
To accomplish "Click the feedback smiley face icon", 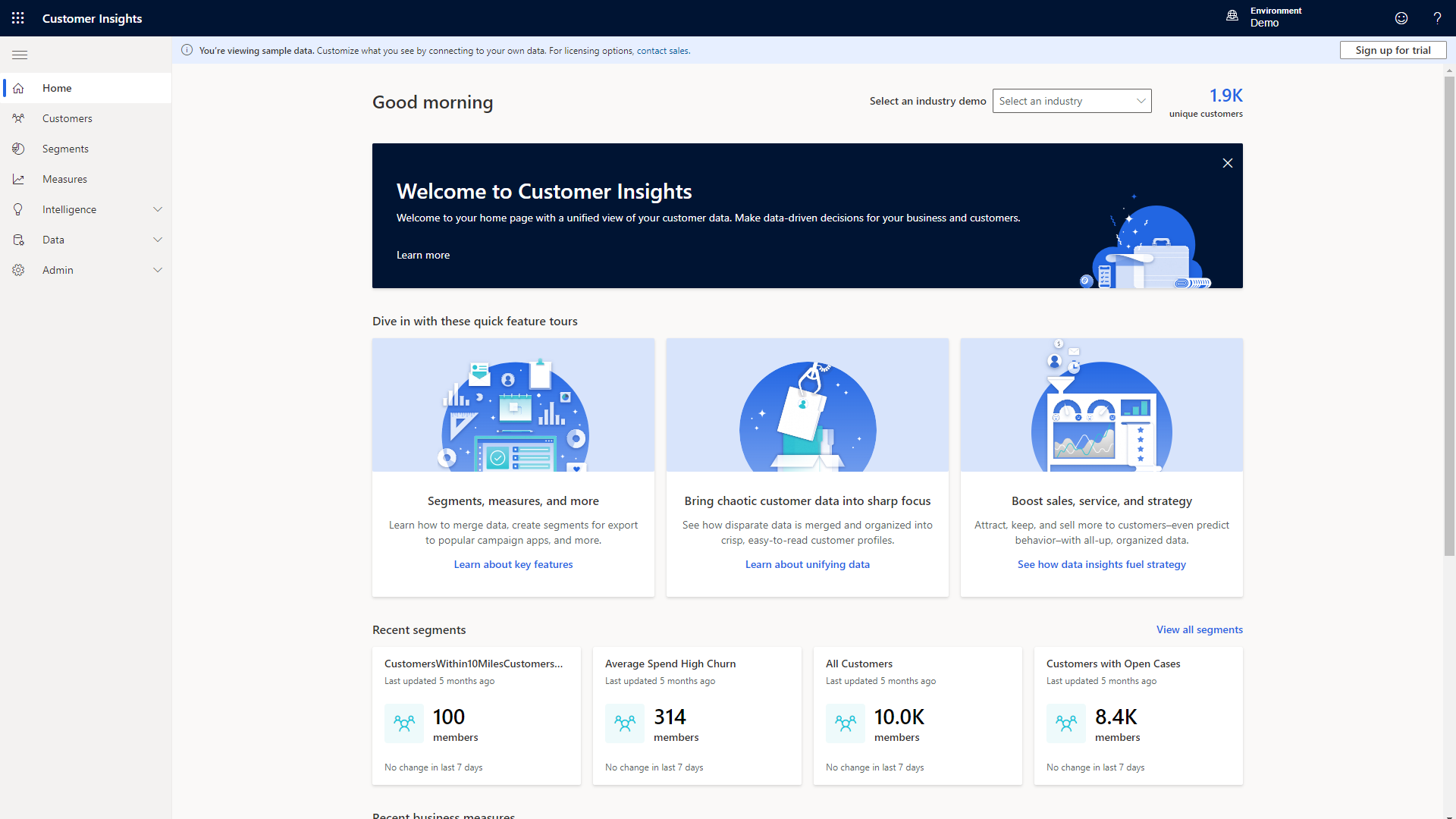I will (x=1401, y=18).
